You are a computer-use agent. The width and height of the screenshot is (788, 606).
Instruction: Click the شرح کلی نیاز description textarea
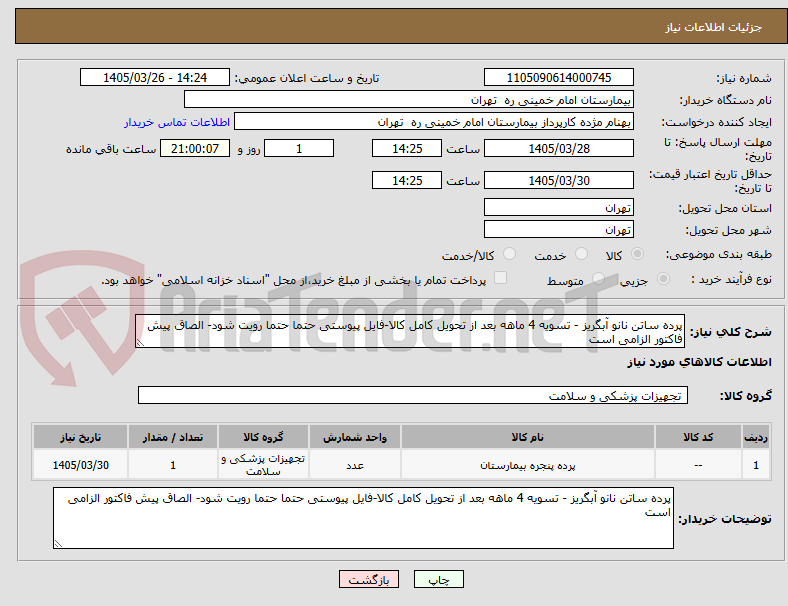point(410,331)
